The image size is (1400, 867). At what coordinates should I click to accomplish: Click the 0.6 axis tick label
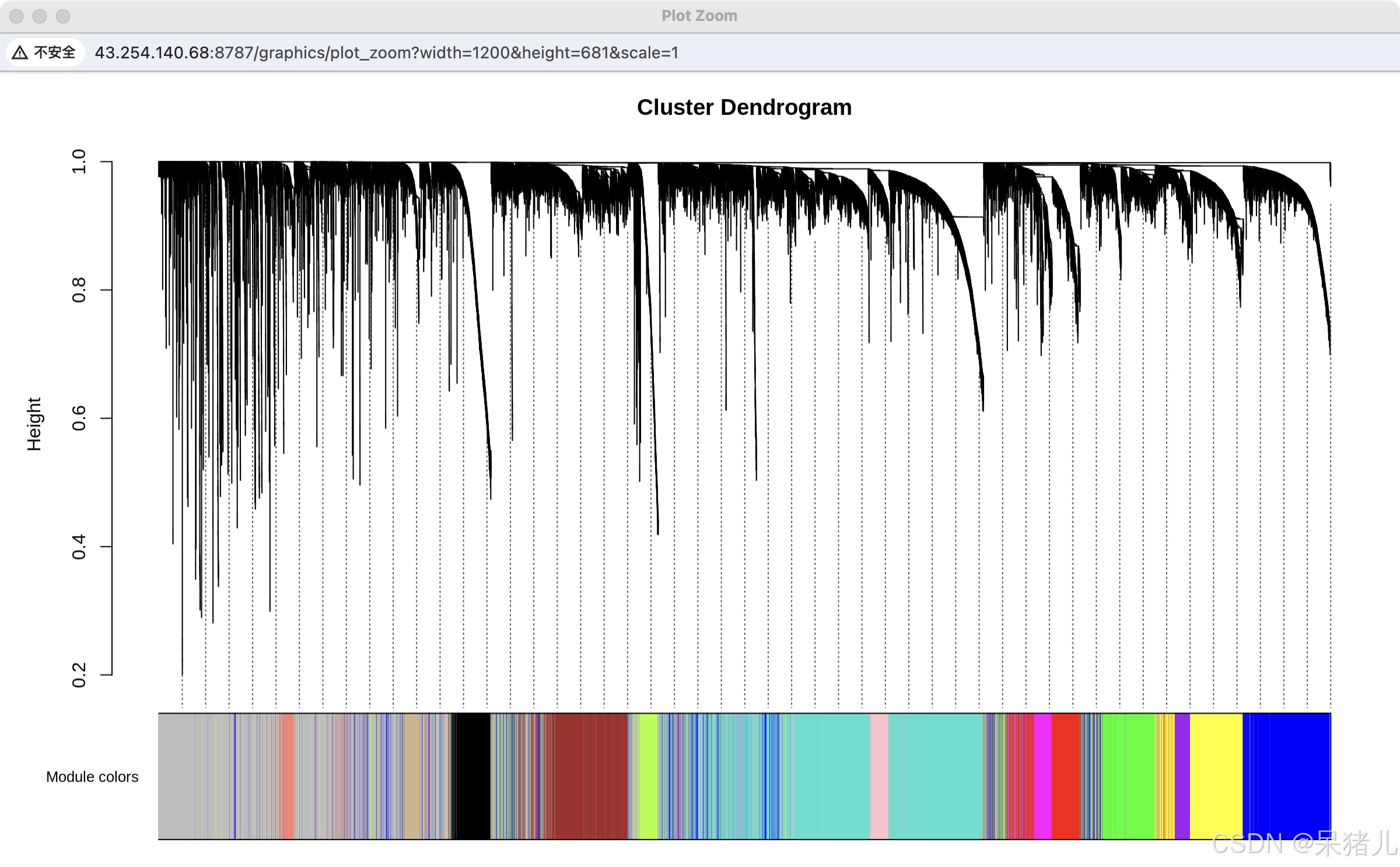pyautogui.click(x=79, y=418)
